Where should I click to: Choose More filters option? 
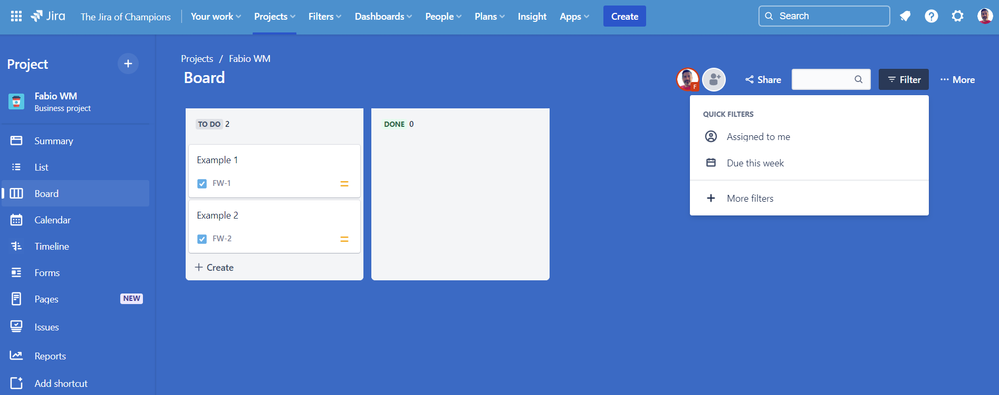(x=809, y=199)
